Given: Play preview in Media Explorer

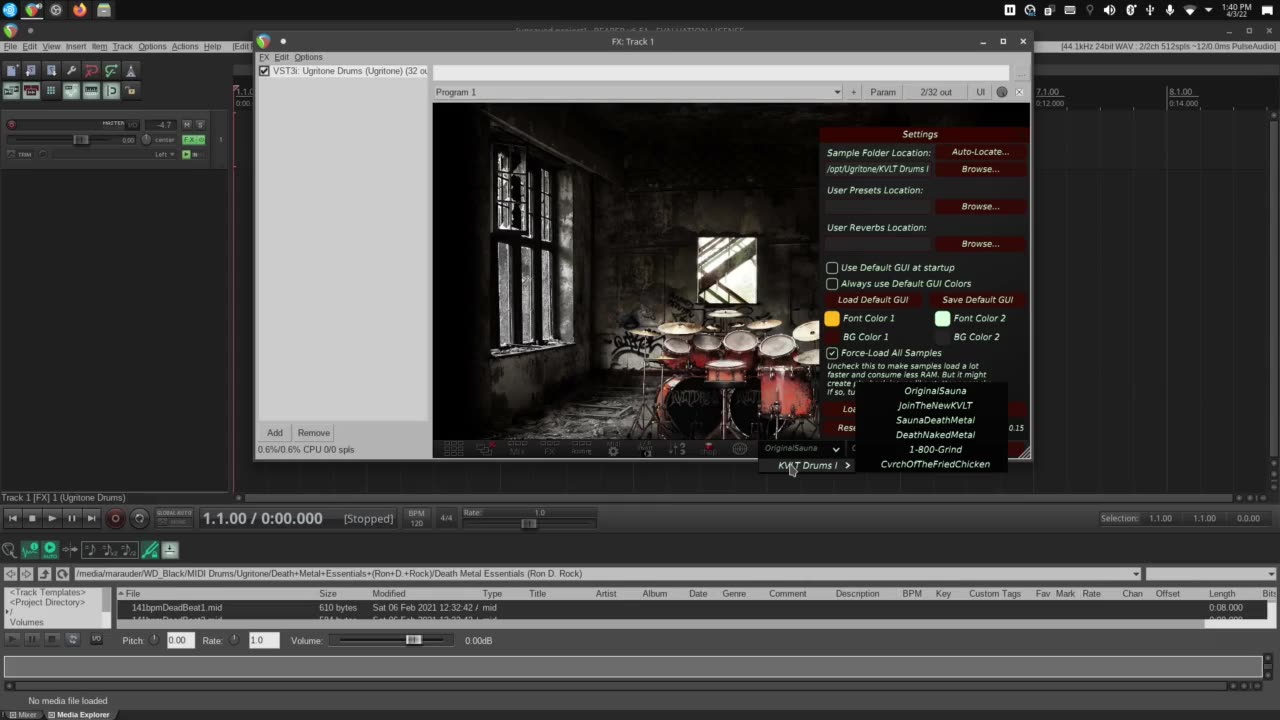Looking at the screenshot, I should (12, 639).
